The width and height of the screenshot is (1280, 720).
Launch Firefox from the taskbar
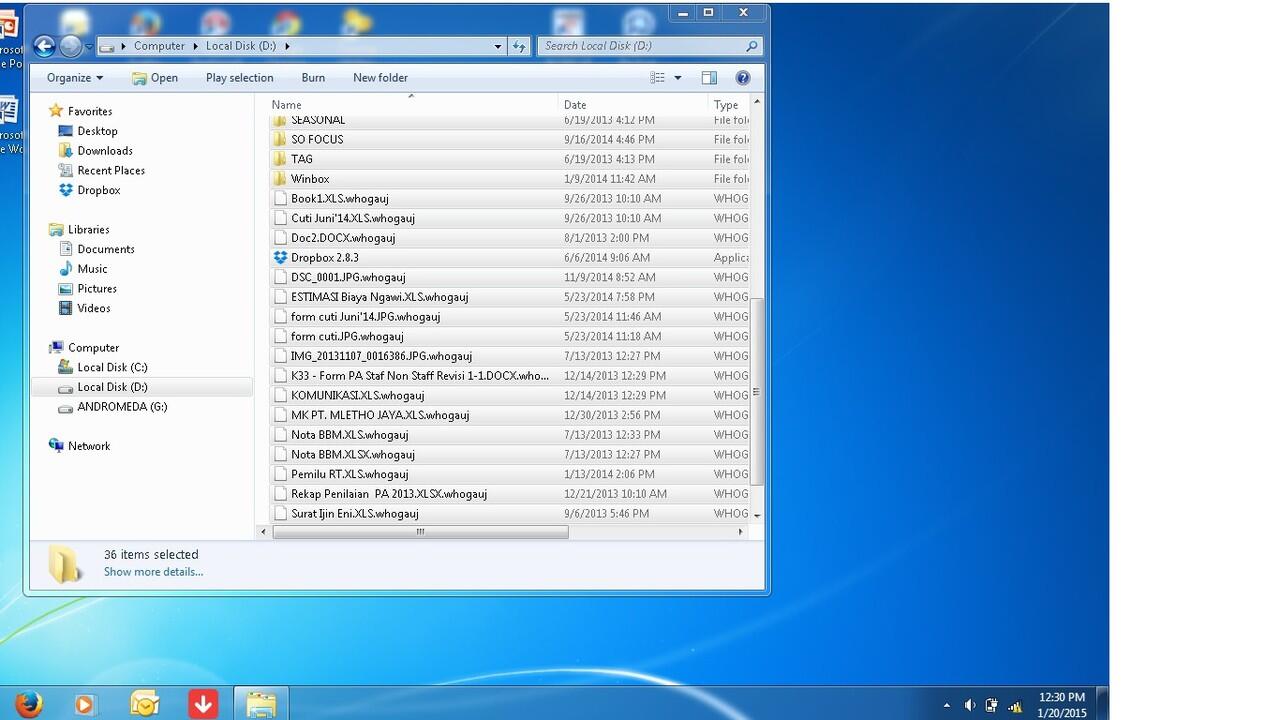(x=28, y=704)
